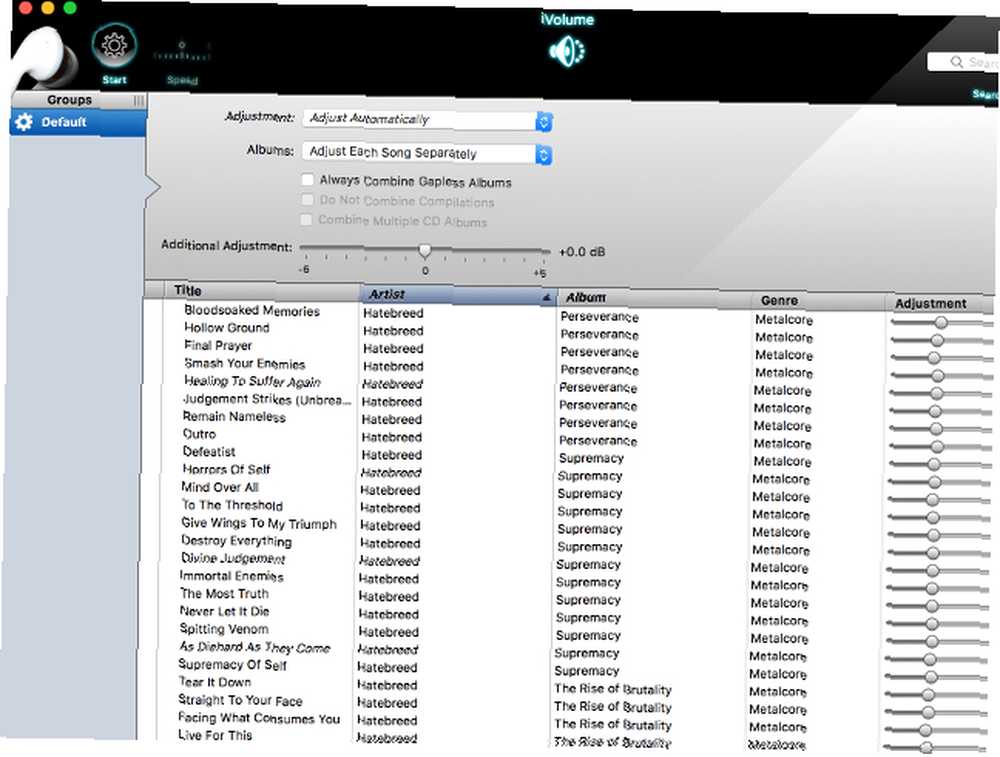Sort by Adjustment column header

[930, 304]
